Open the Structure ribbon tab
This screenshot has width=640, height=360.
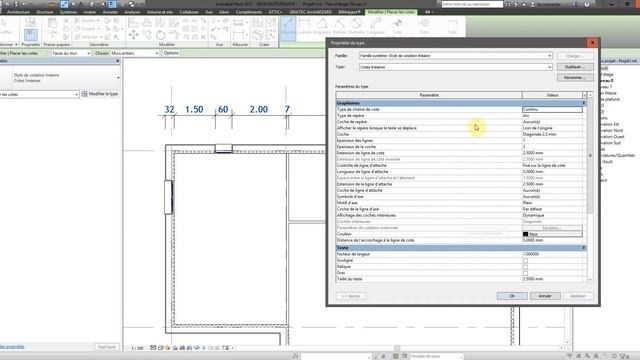45,12
